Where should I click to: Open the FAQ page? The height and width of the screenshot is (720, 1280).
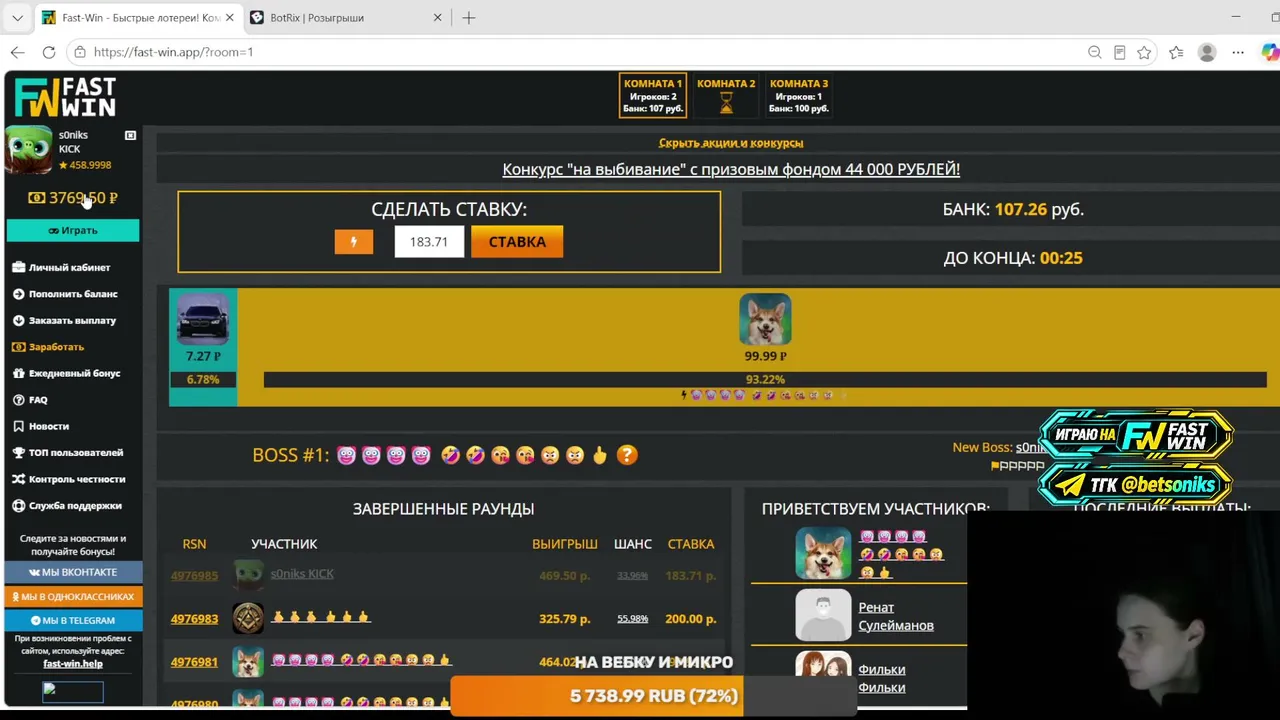point(38,400)
